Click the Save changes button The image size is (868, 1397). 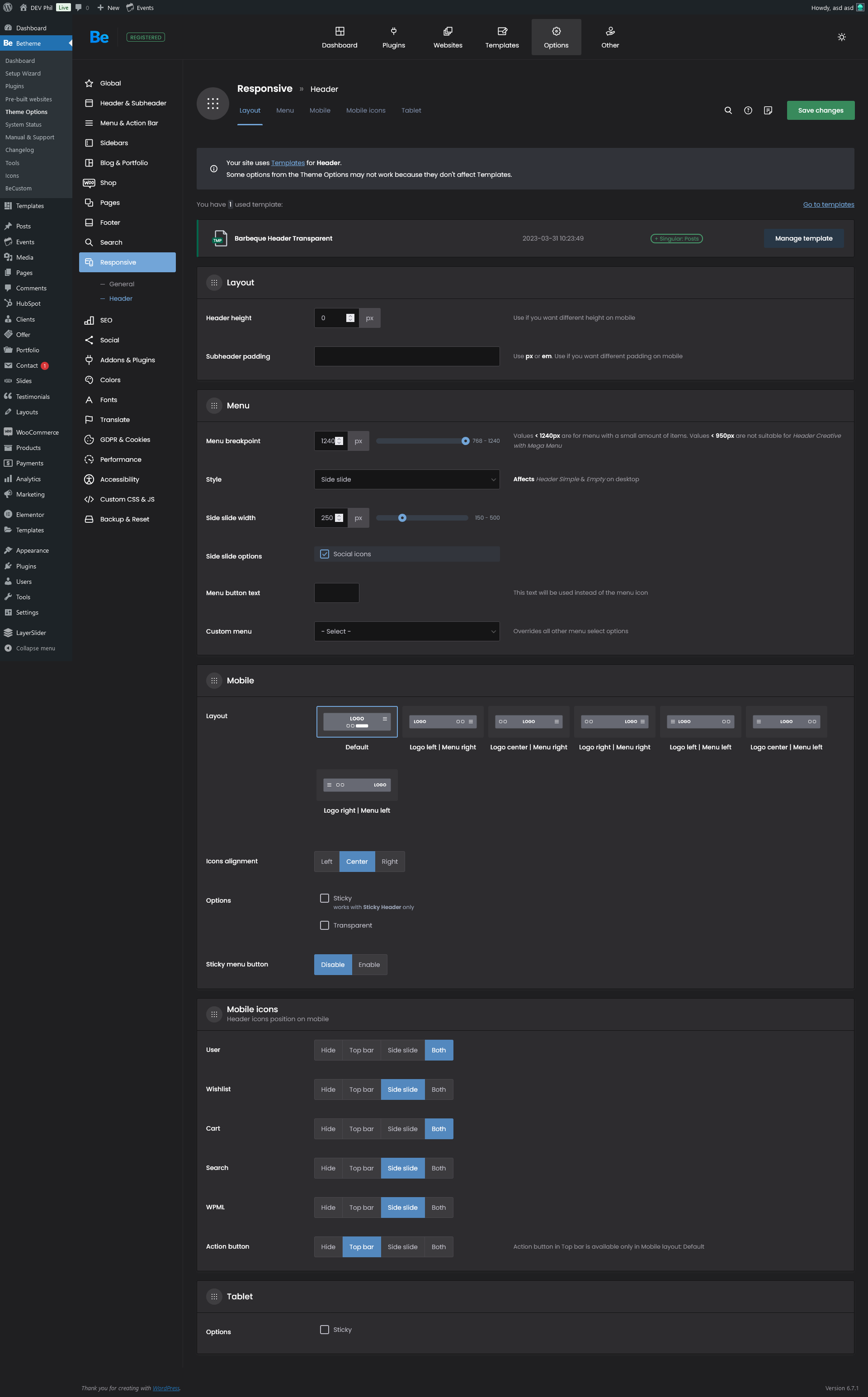pyautogui.click(x=821, y=110)
